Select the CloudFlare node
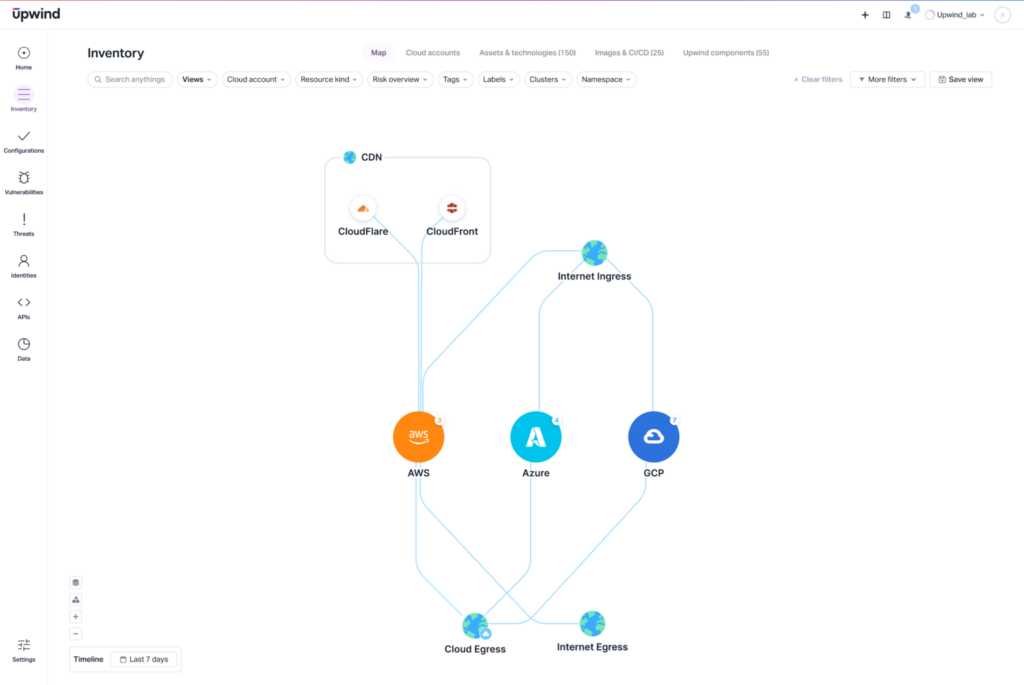This screenshot has height=685, width=1024. pyautogui.click(x=363, y=208)
